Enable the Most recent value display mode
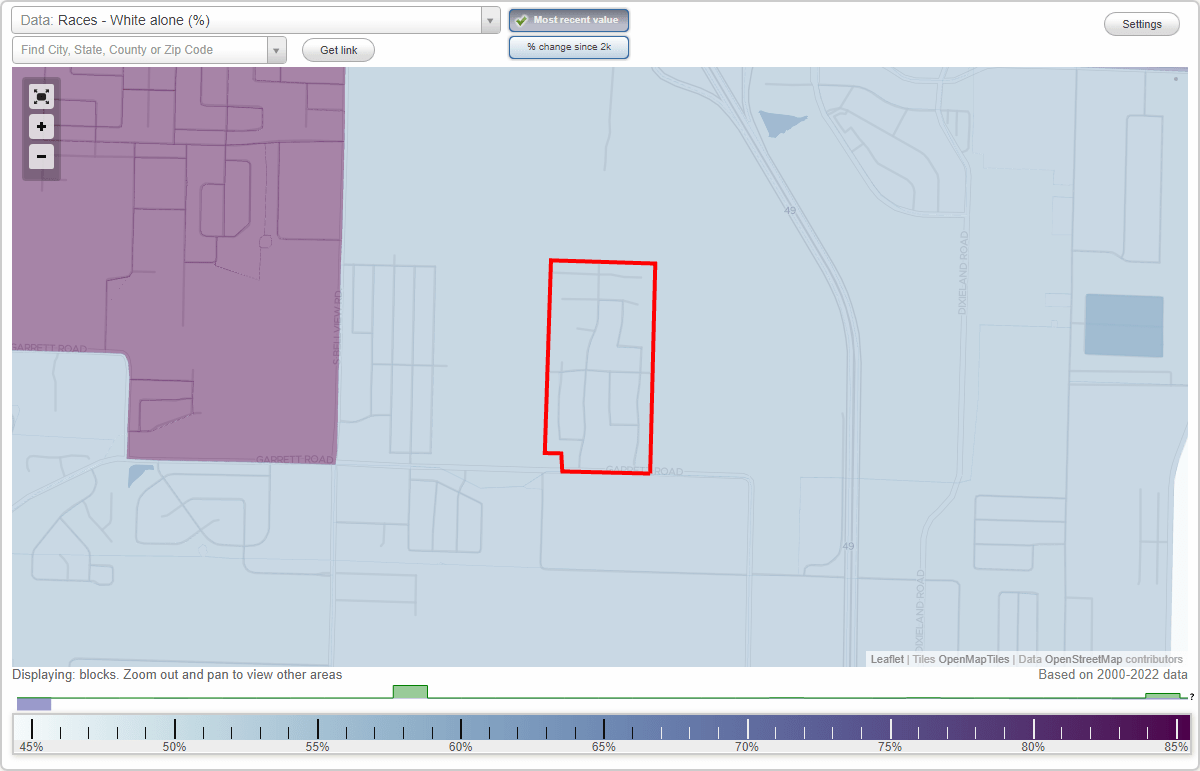The width and height of the screenshot is (1200, 771). click(568, 20)
